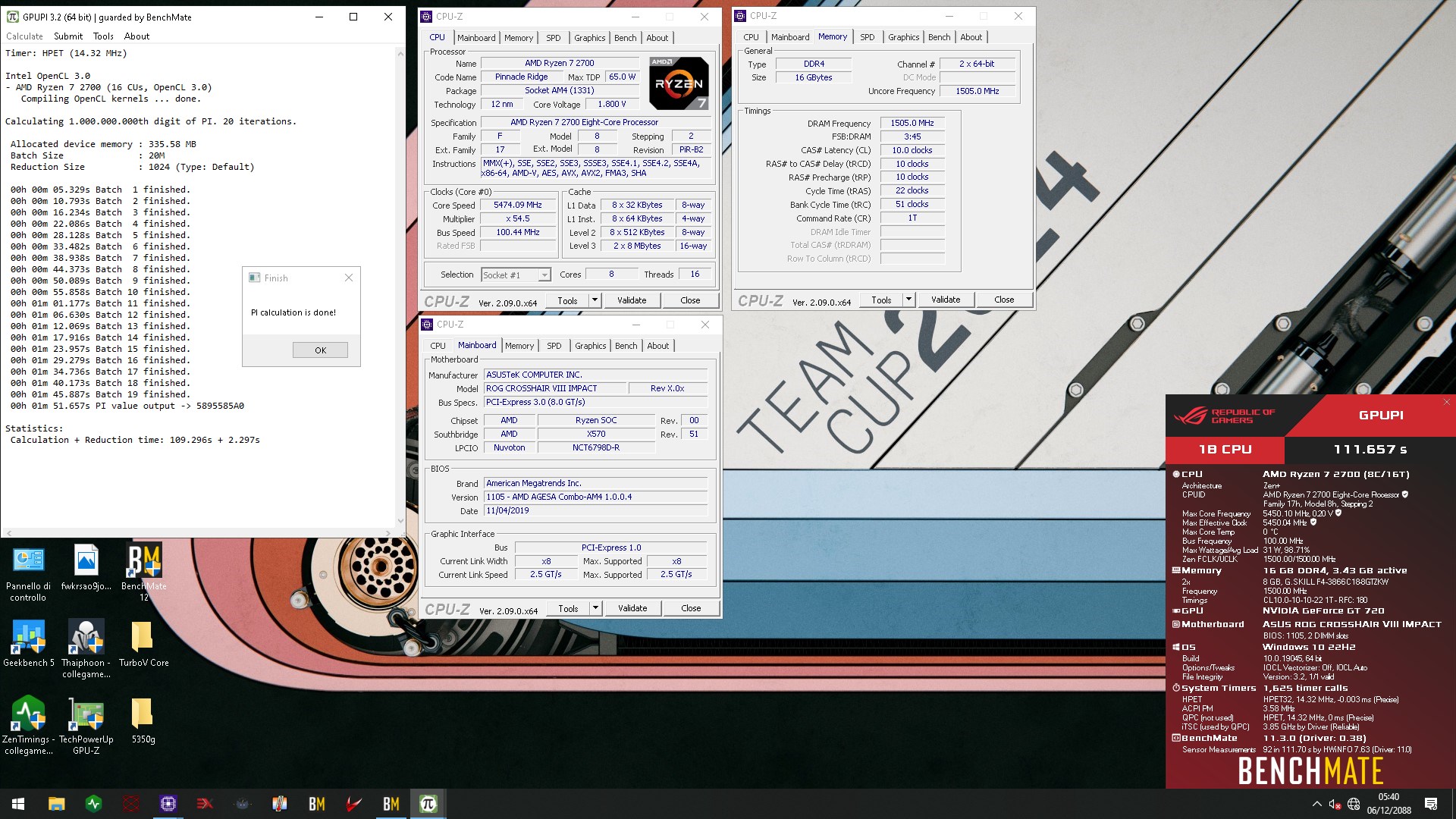The image size is (1456, 819).
Task: Click Close button in CPU-Z Mainboard window
Action: click(x=691, y=608)
